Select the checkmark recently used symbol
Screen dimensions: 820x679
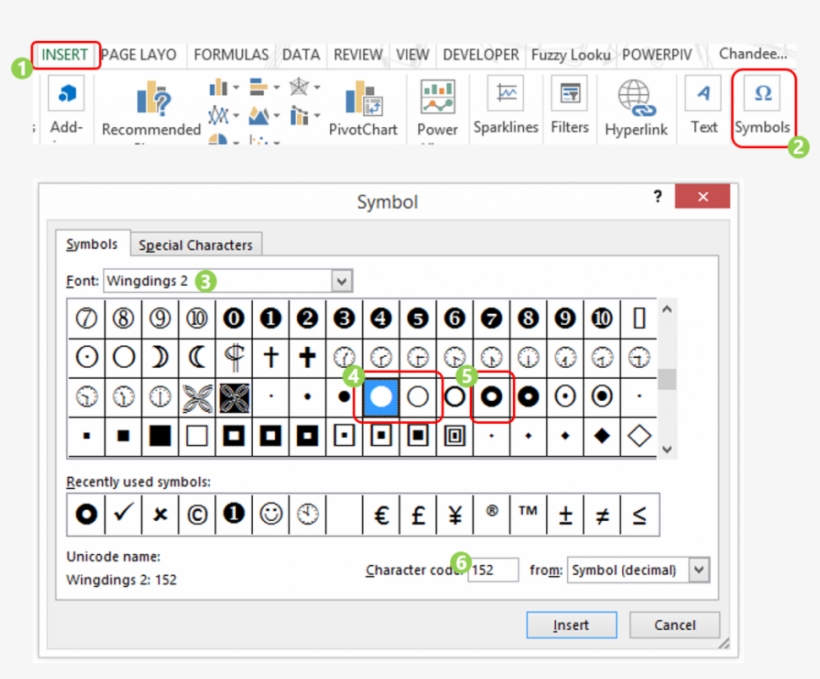pos(122,513)
